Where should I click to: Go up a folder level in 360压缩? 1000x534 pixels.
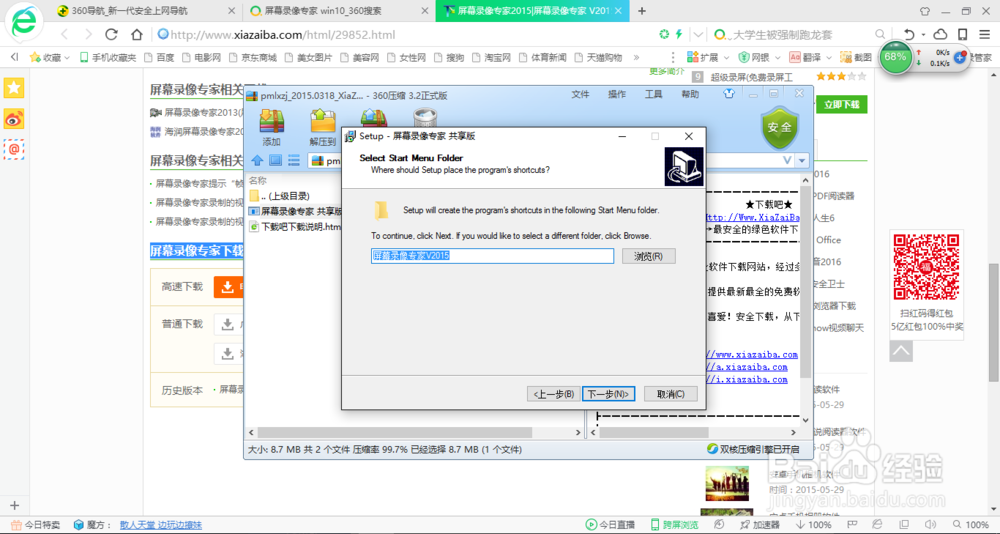(x=257, y=160)
